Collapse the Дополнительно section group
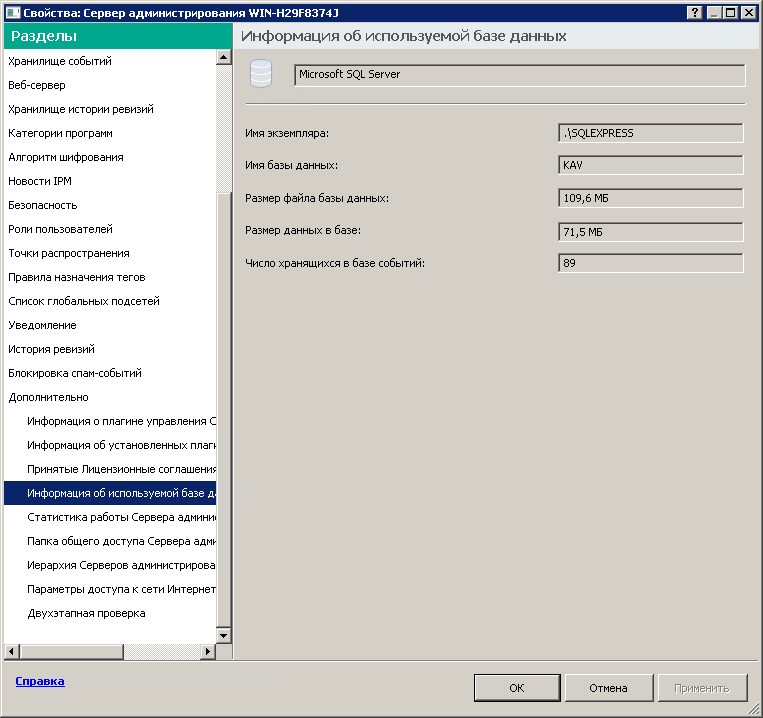The width and height of the screenshot is (763, 718). click(48, 397)
